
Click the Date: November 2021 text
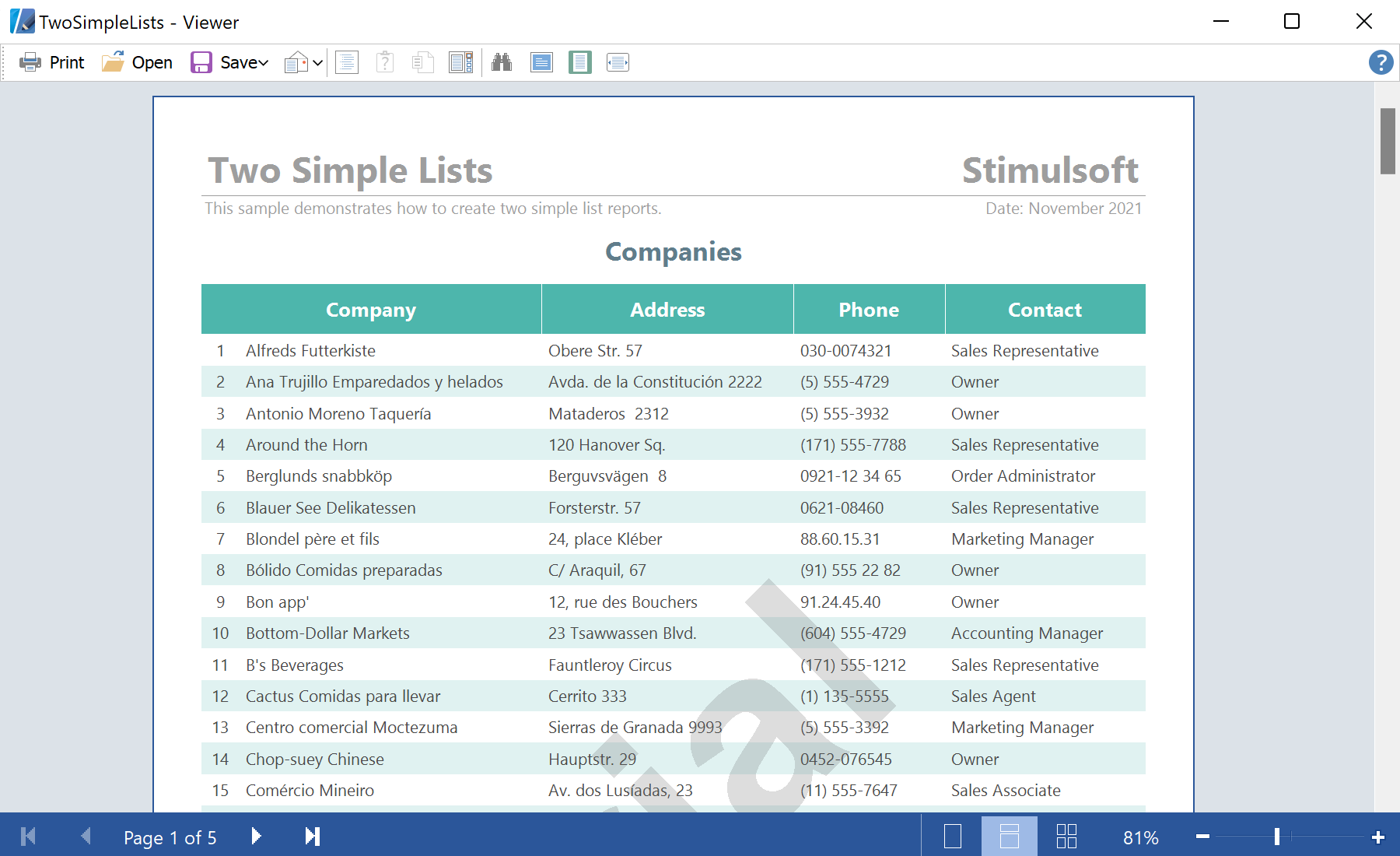tap(1063, 209)
